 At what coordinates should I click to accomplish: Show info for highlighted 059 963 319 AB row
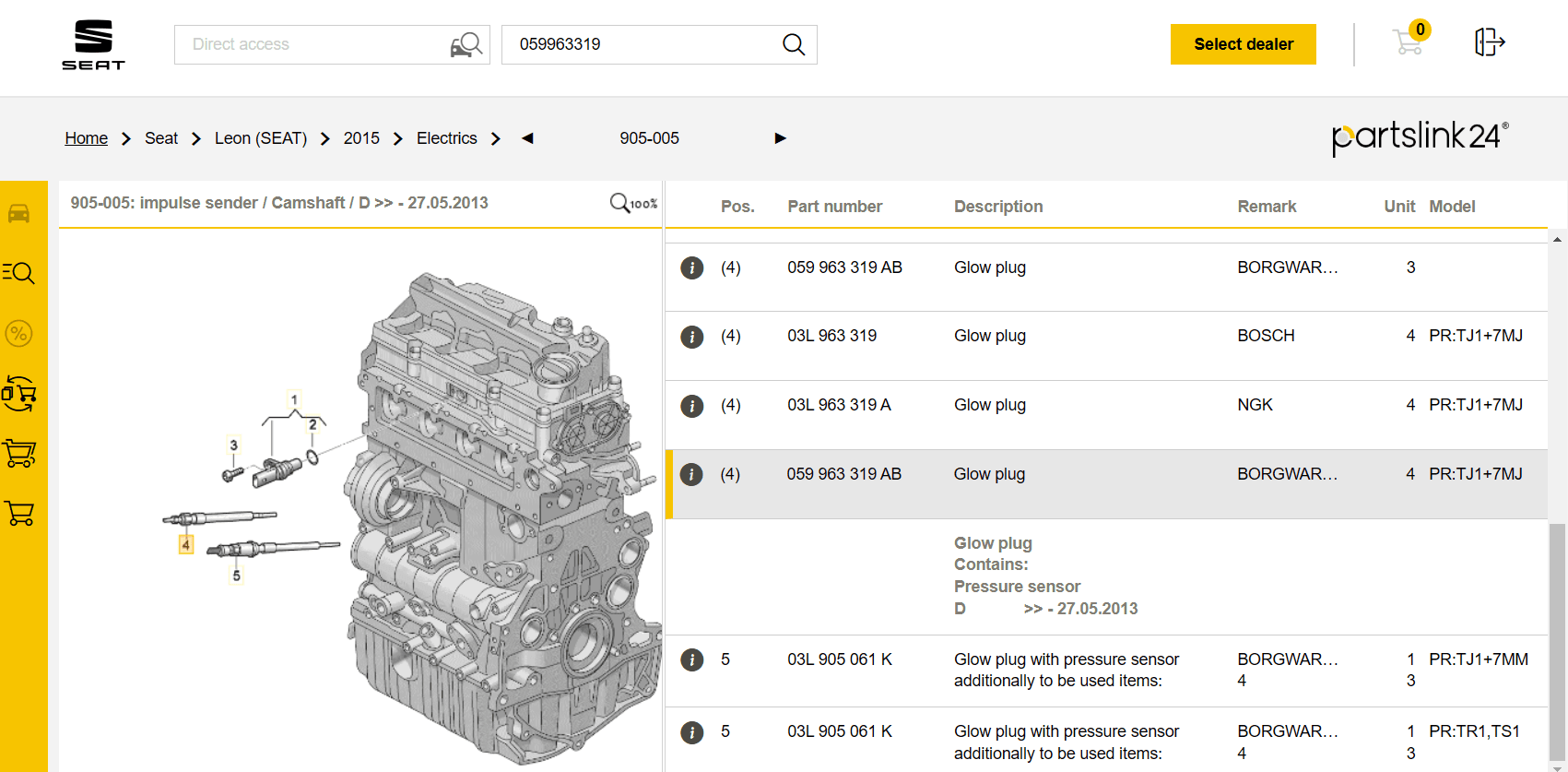click(691, 474)
